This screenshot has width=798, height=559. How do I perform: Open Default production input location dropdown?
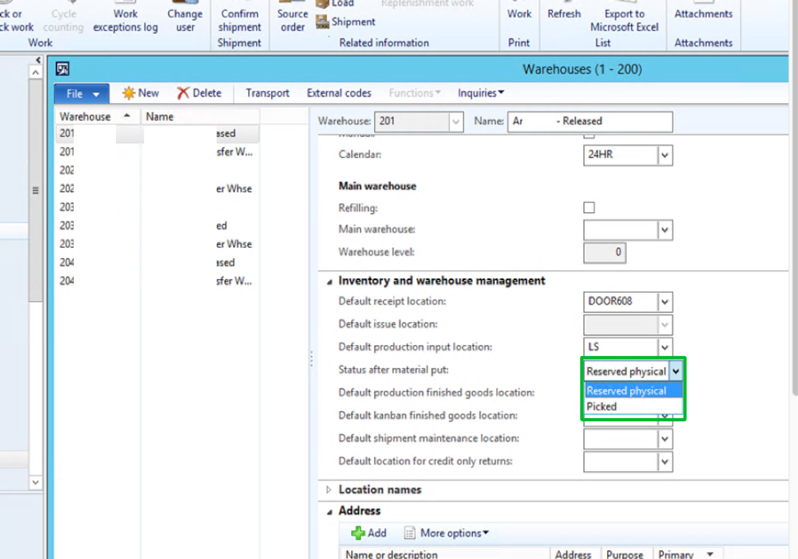665,348
